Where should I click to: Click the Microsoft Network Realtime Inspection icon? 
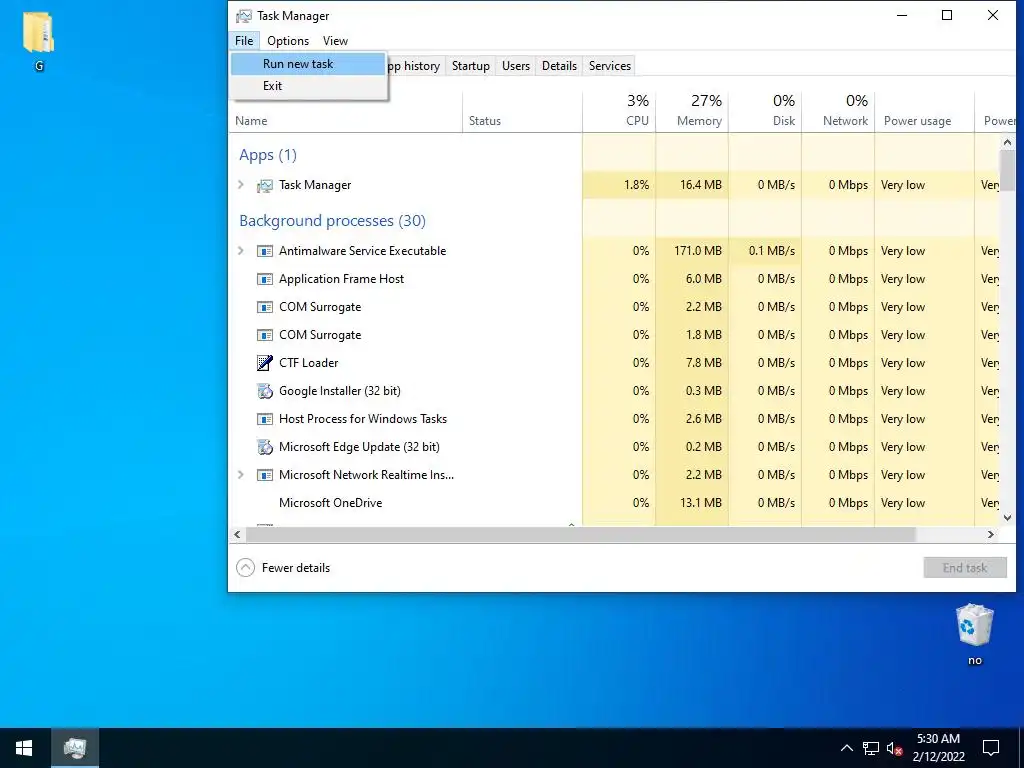pyautogui.click(x=264, y=475)
